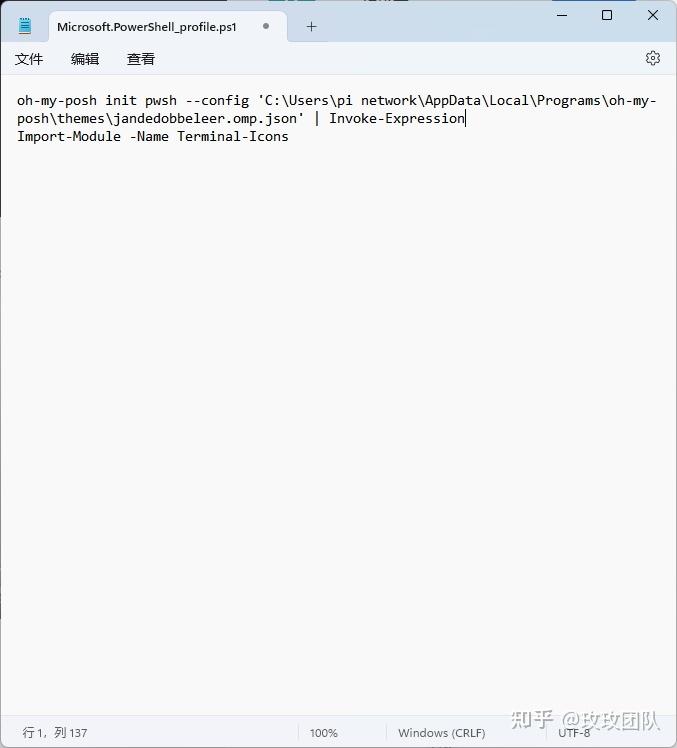Viewport: 677px width, 748px height.
Task: Click the Windows (CRLF) line ending indicator
Action: tap(441, 733)
